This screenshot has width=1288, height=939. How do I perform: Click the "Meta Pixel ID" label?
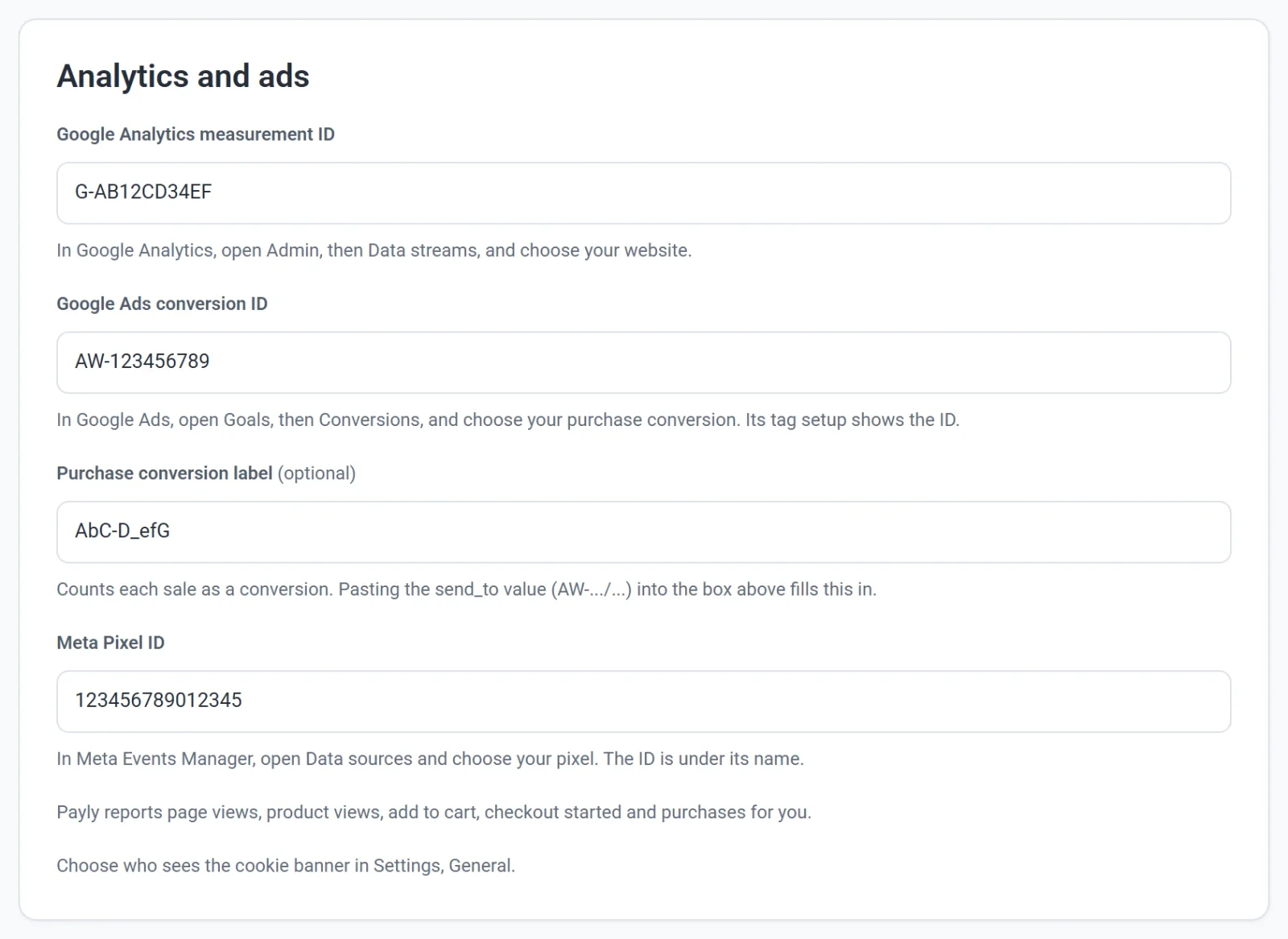pos(110,643)
